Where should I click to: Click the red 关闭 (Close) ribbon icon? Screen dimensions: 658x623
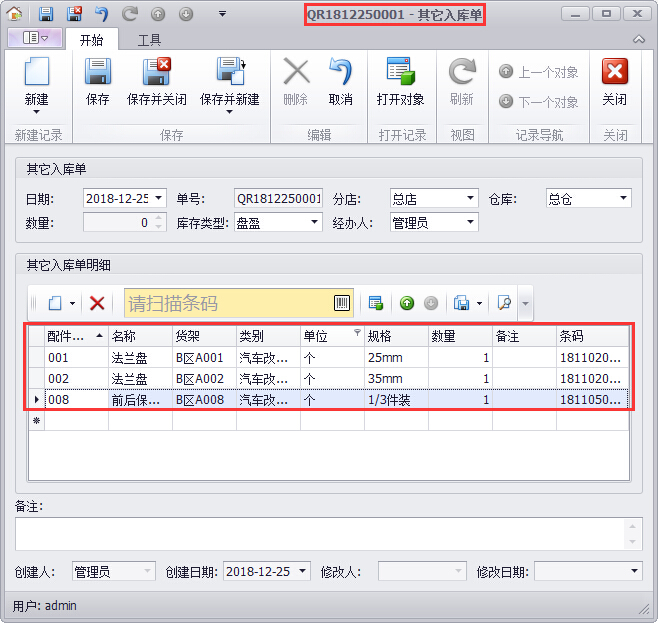tap(614, 73)
